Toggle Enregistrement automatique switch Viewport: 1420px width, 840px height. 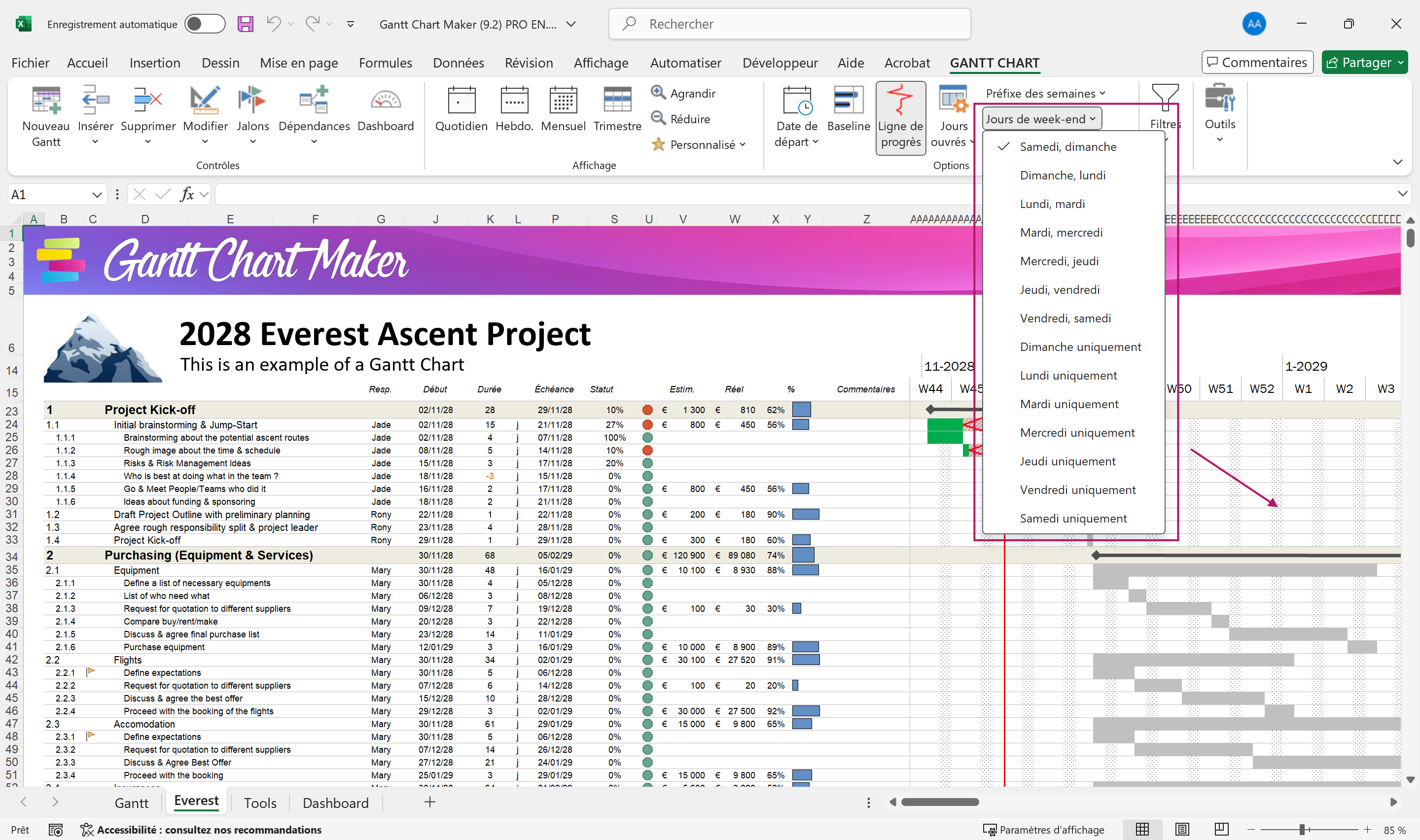click(205, 24)
